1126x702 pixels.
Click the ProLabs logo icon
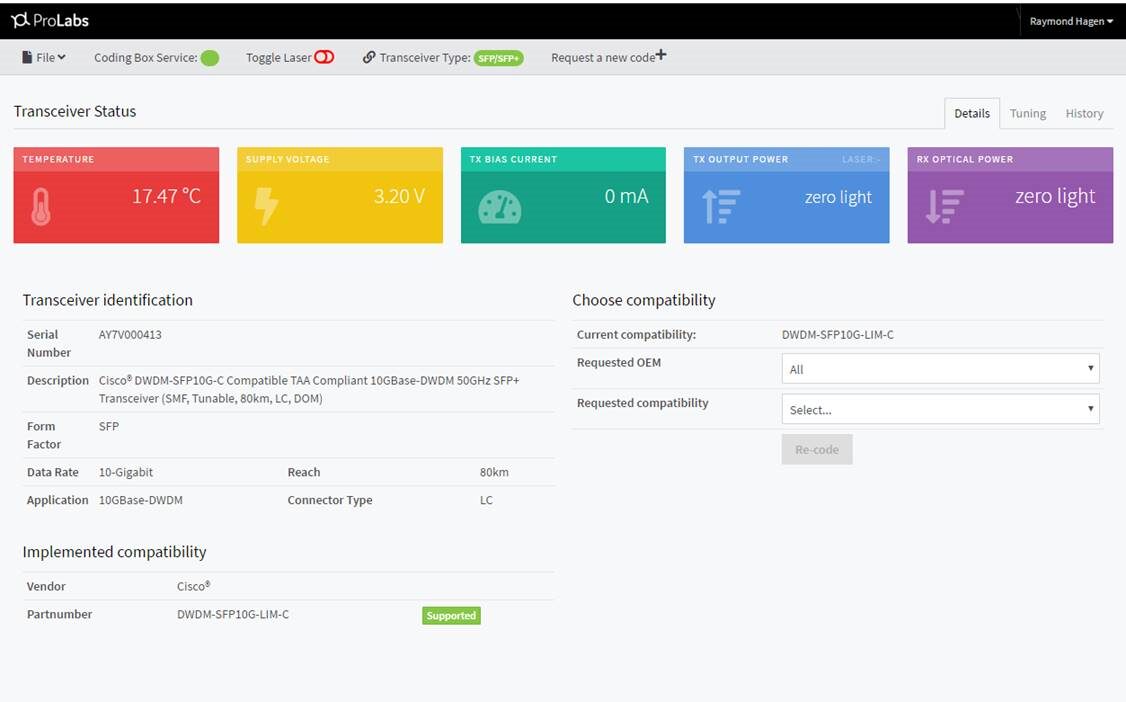(20, 21)
